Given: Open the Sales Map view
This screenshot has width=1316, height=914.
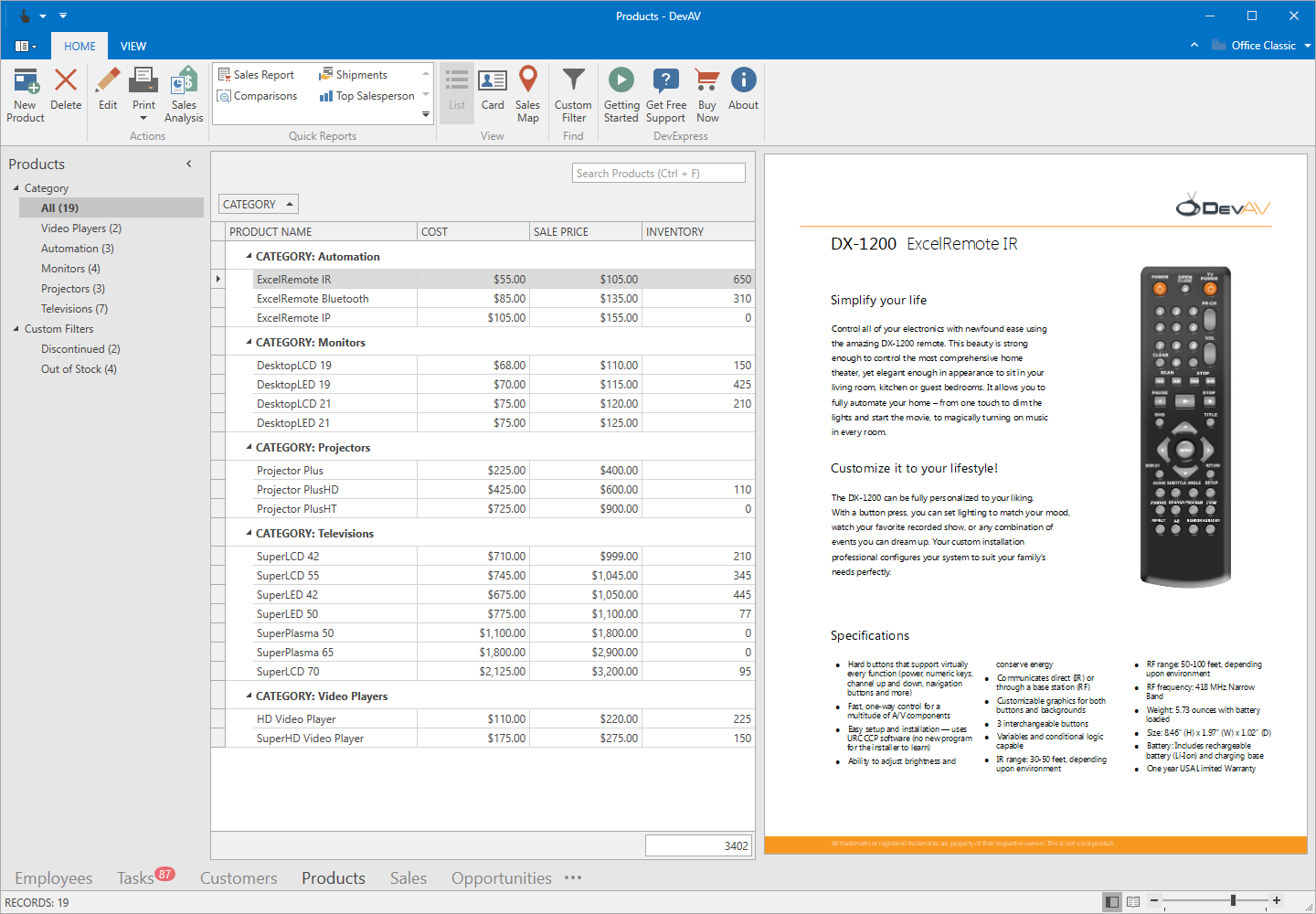Looking at the screenshot, I should (x=527, y=82).
